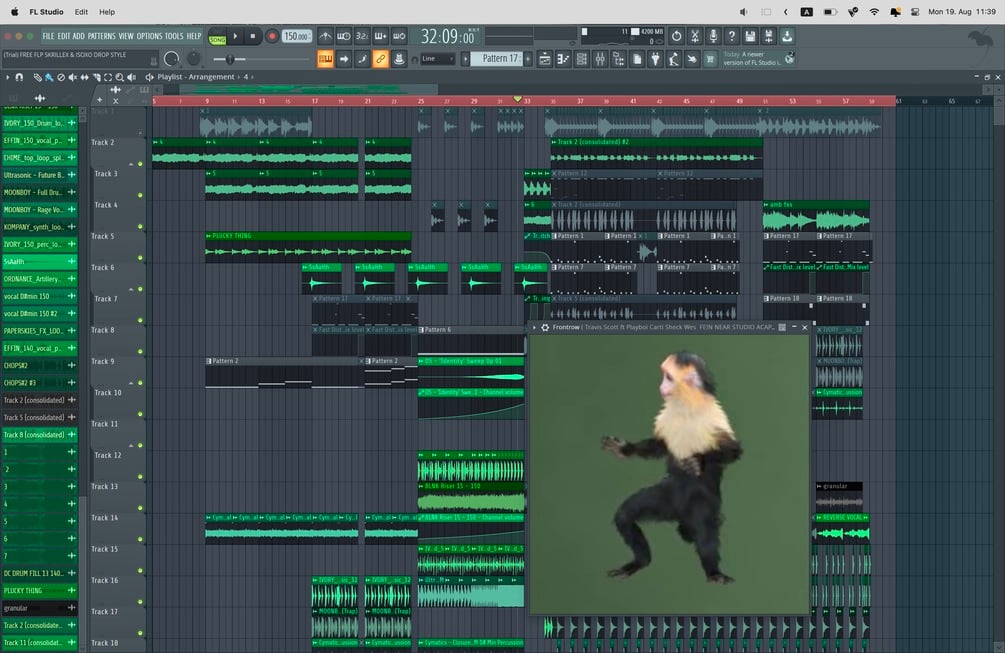This screenshot has height=653, width=1005.
Task: Open the FILE menu
Action: point(48,36)
